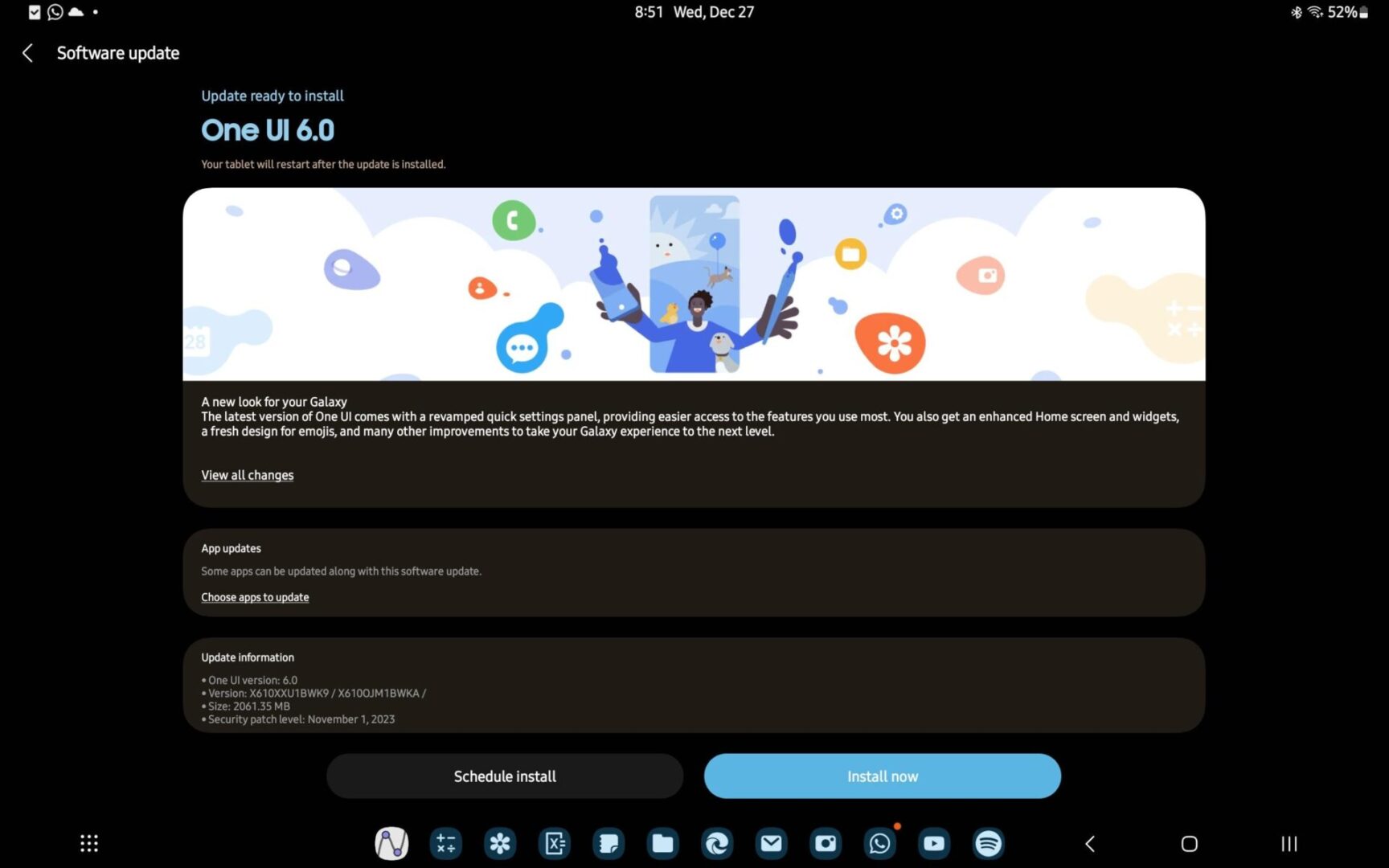This screenshot has width=1389, height=868.
Task: Open Spotify from the taskbar
Action: click(x=988, y=843)
